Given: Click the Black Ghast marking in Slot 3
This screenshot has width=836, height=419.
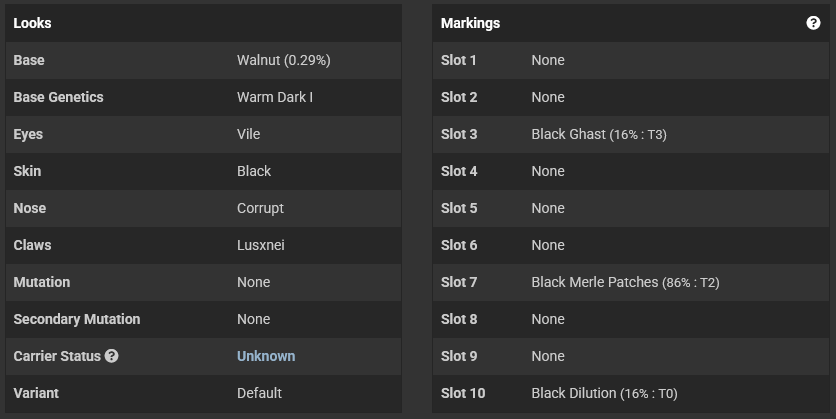Looking at the screenshot, I should [599, 134].
